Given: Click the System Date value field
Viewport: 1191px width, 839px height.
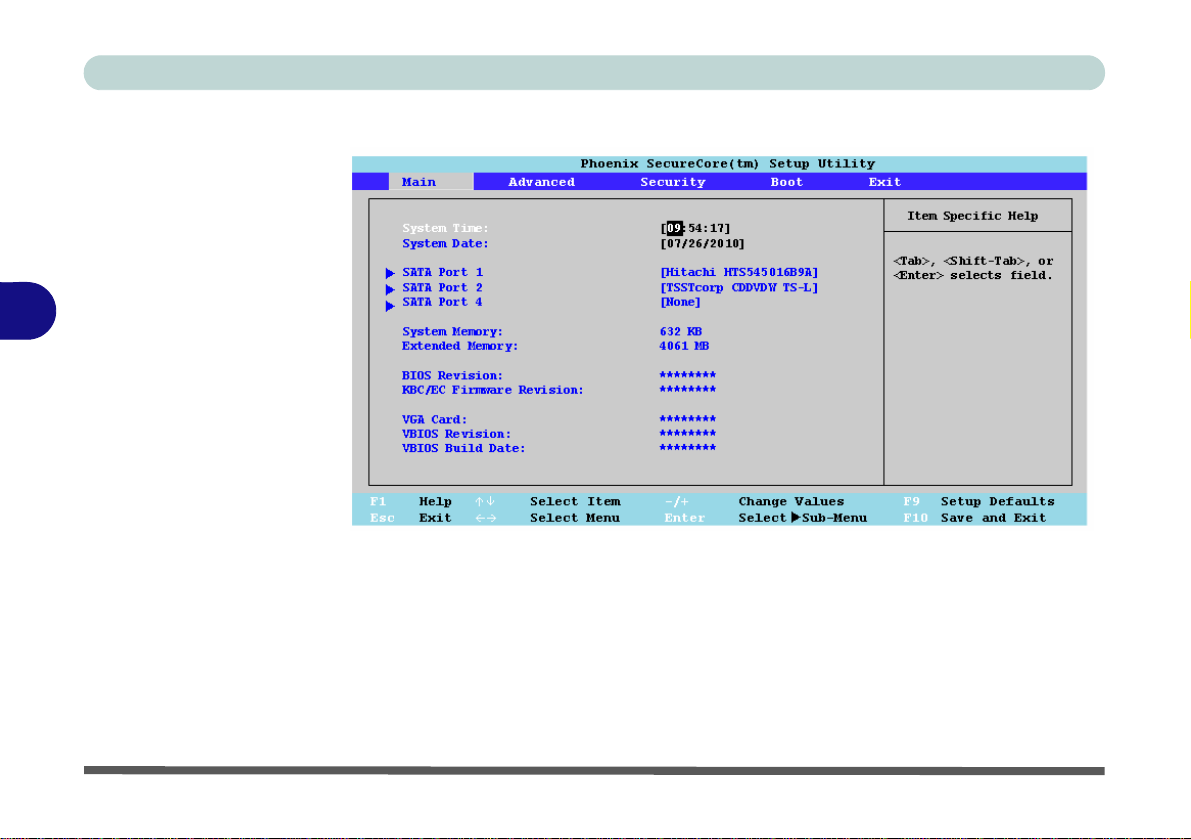Looking at the screenshot, I should click(x=703, y=244).
